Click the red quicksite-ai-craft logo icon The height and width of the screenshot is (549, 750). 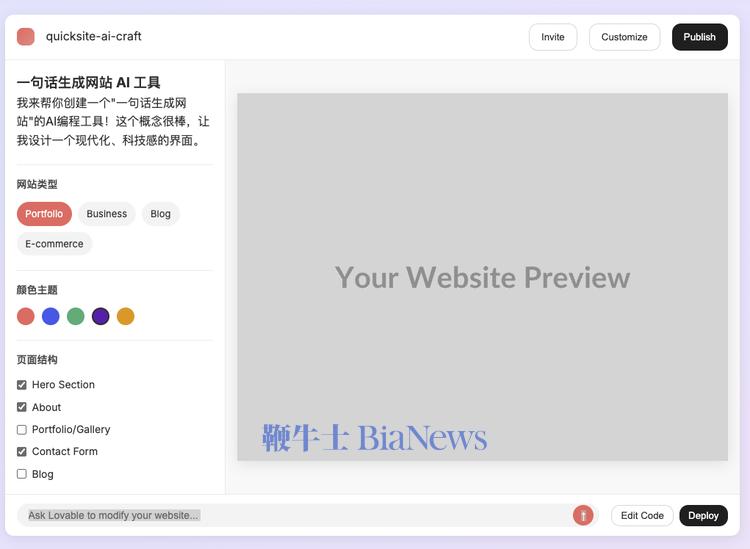click(x=25, y=37)
